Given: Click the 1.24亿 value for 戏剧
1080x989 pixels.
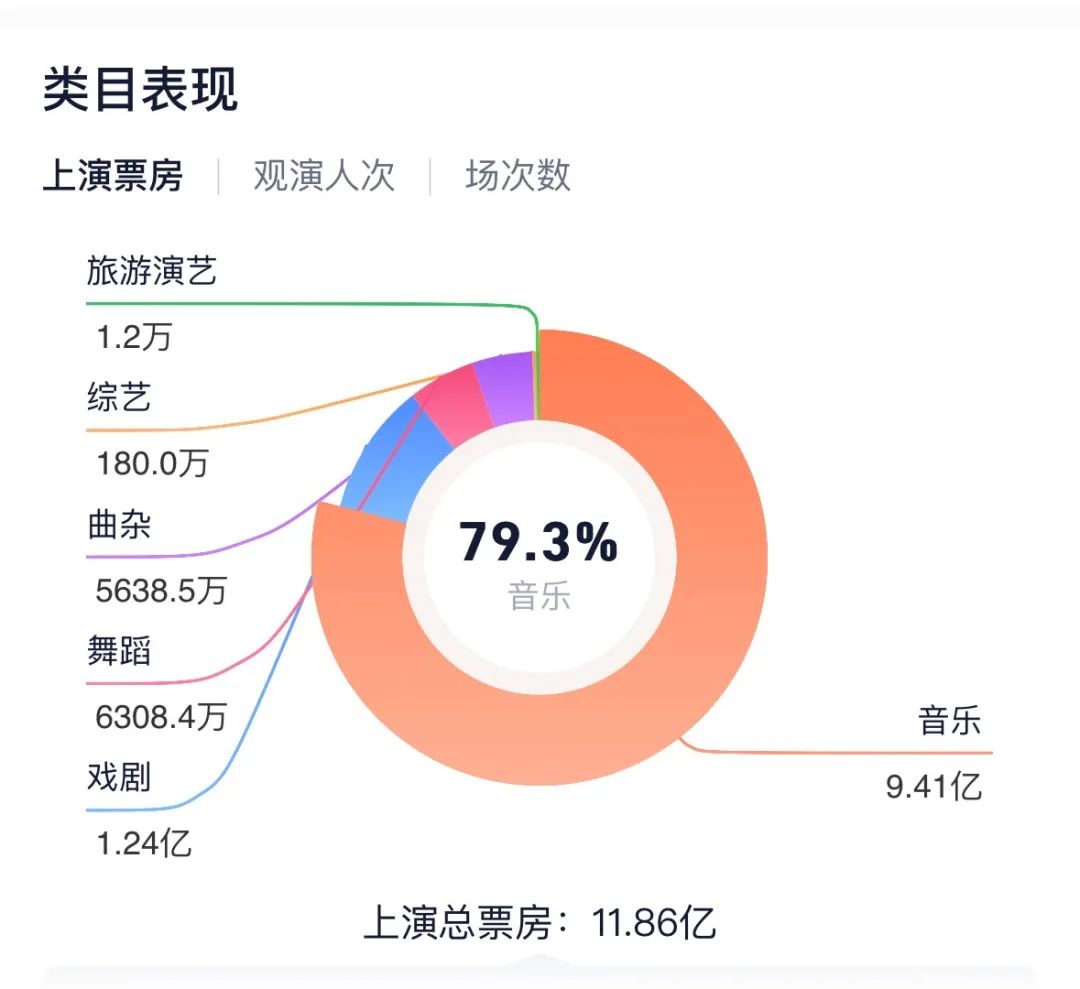Looking at the screenshot, I should [144, 843].
